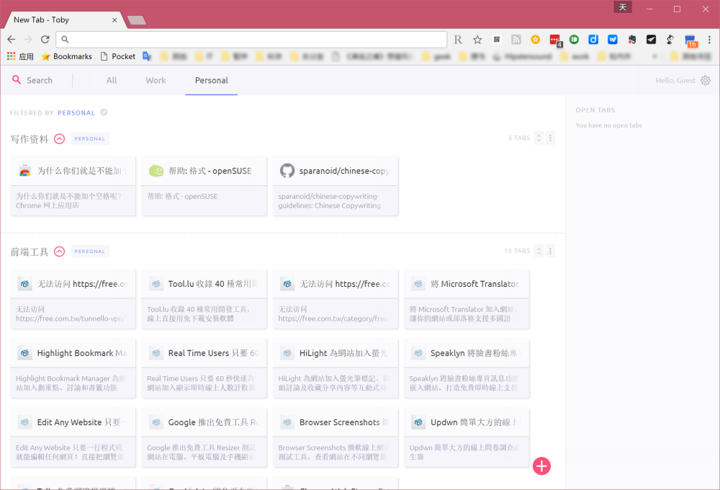Click the openSUSE chameleon icon on card
720x490 pixels.
tap(156, 171)
